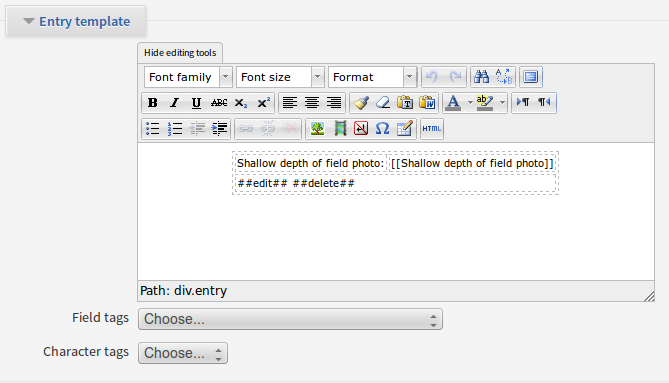Screen dimensions: 669x383
Task: Open Find/Replace icon
Action: pyautogui.click(x=504, y=77)
